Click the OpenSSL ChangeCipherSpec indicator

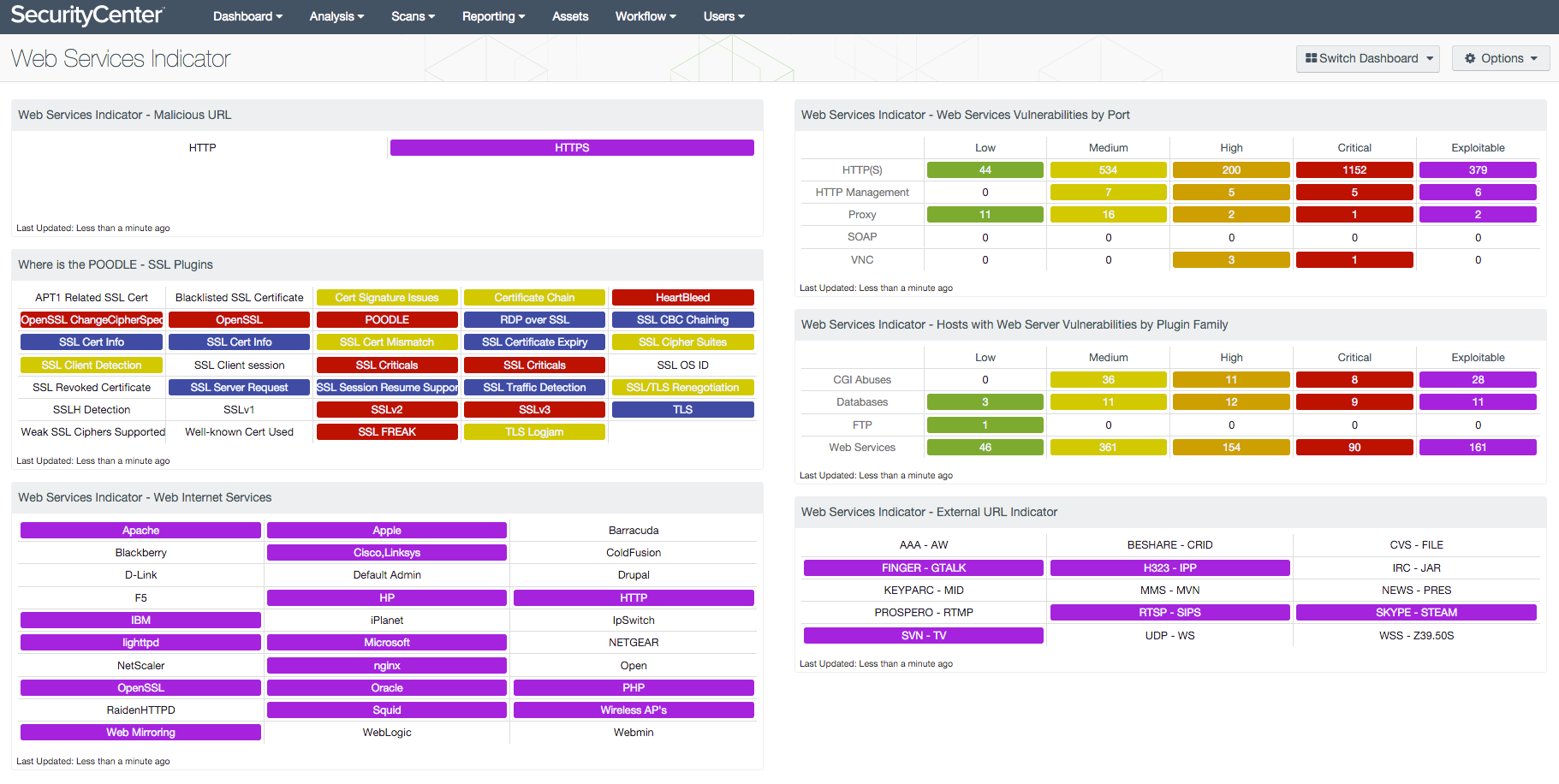tap(92, 320)
